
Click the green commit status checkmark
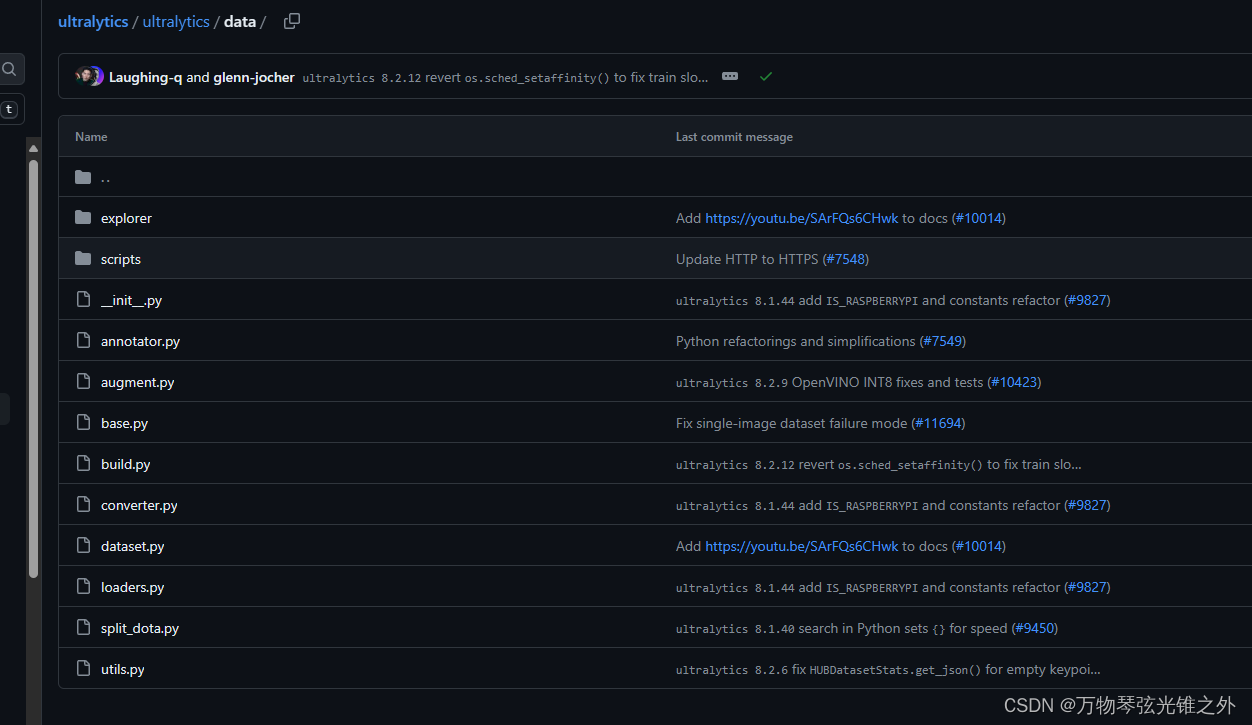tap(766, 76)
